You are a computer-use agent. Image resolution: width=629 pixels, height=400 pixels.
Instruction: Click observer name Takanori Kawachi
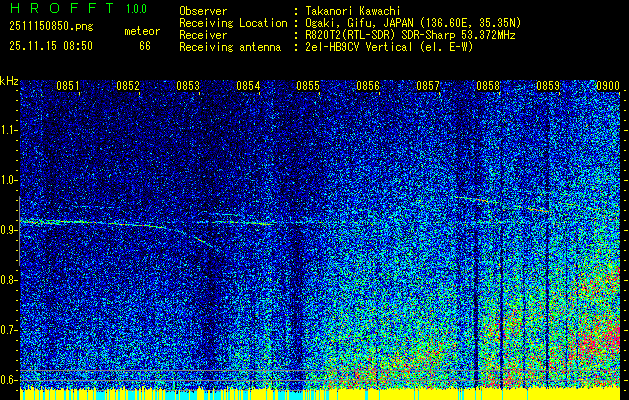tap(353, 11)
